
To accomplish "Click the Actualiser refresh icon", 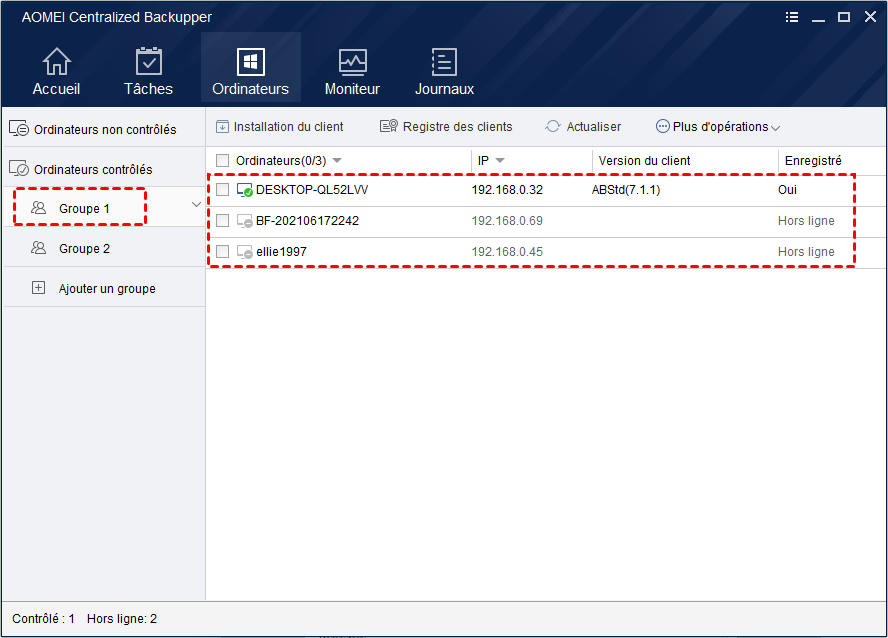I will 553,126.
